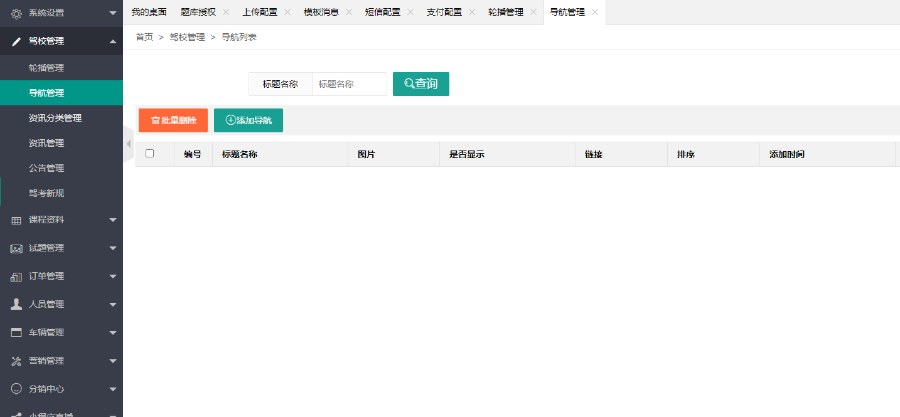
Task: Open 资讯分类管理 in the sidebar
Action: (61, 118)
